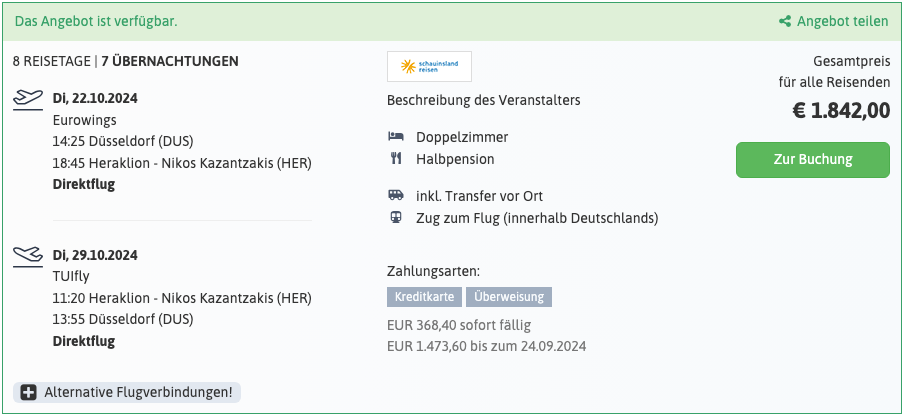The image size is (905, 417).
Task: Click the train icon for Zug zum Flug
Action: [x=396, y=218]
